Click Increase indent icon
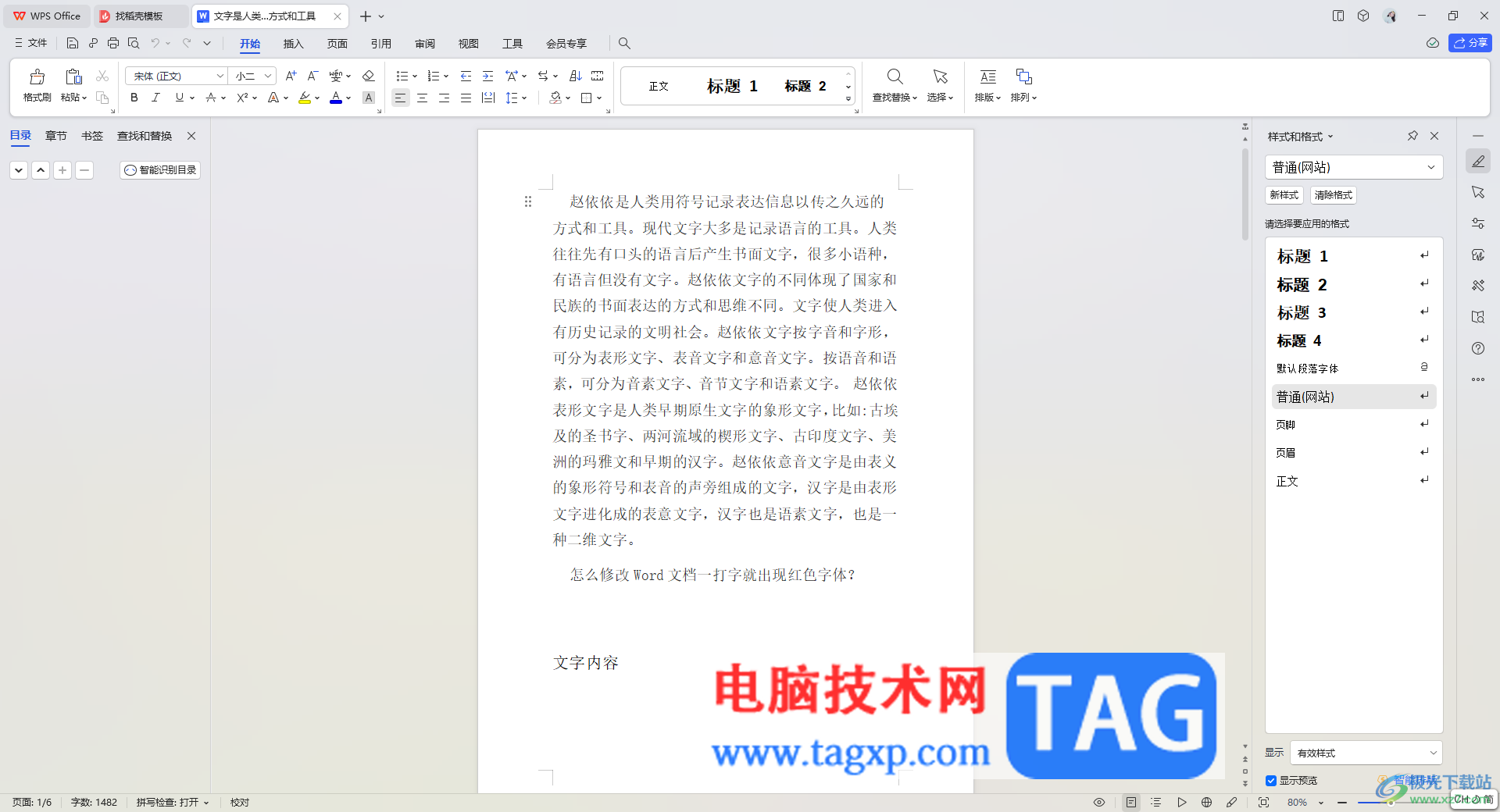 pos(487,76)
